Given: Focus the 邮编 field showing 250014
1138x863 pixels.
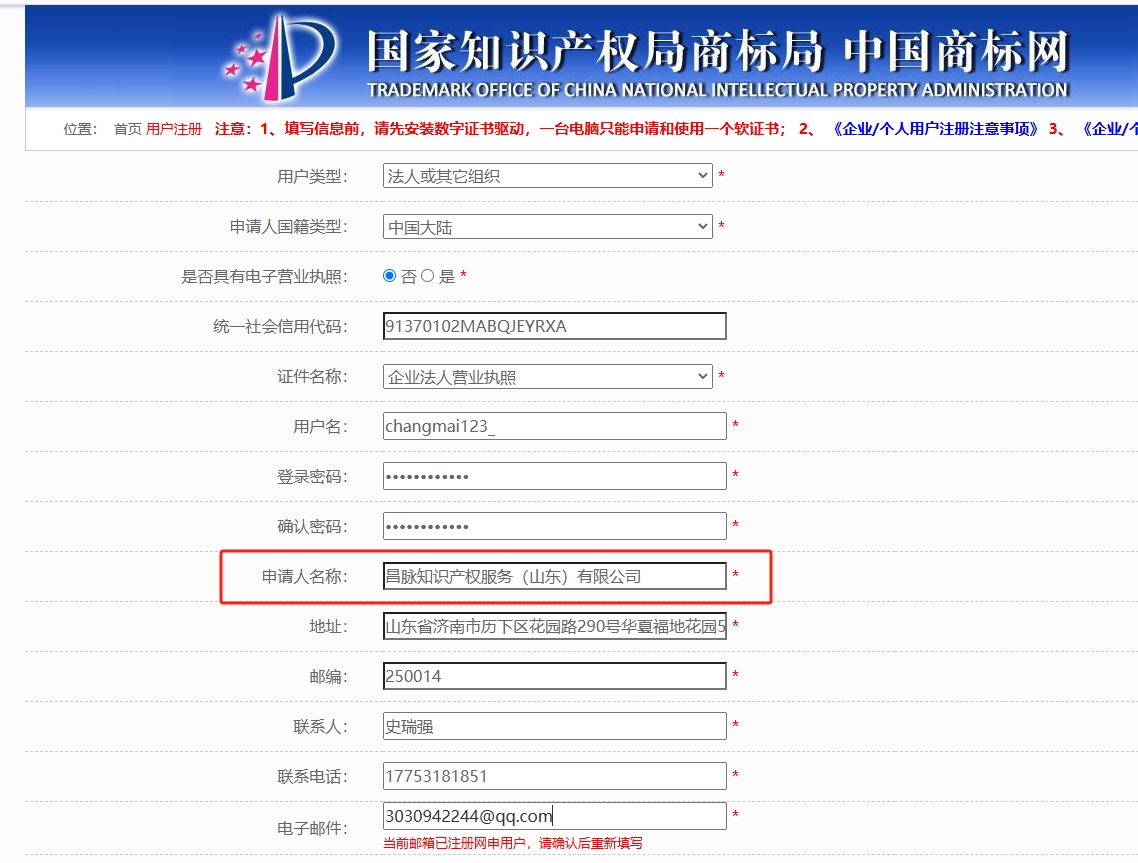Looking at the screenshot, I should click(x=554, y=676).
